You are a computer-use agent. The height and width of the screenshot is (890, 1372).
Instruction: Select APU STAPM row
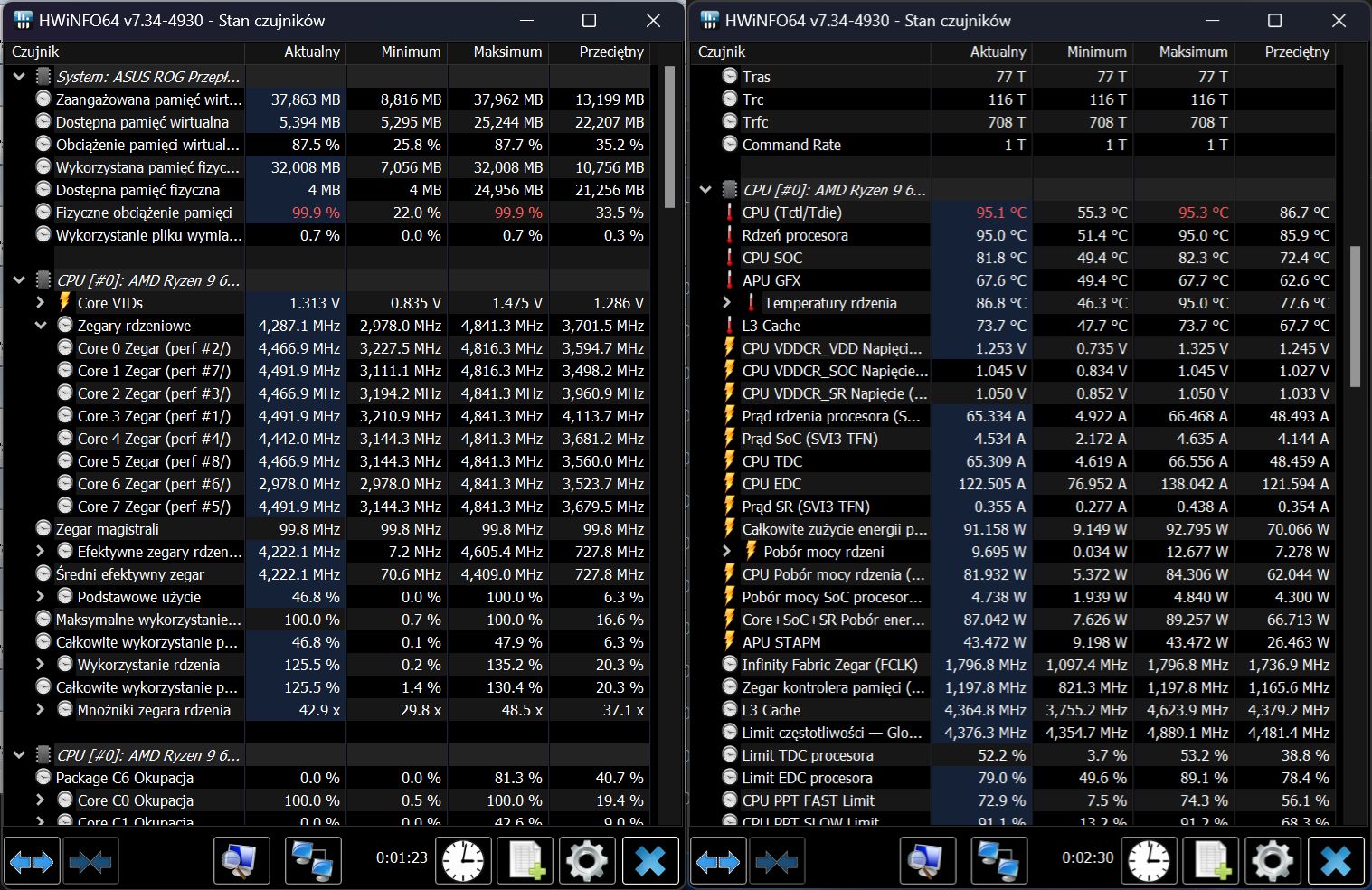1013,642
